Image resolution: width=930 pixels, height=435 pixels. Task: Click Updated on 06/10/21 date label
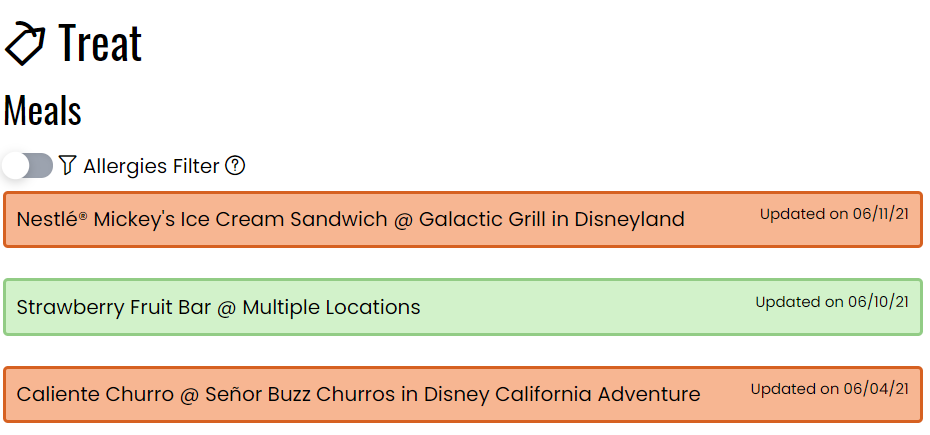pos(832,302)
